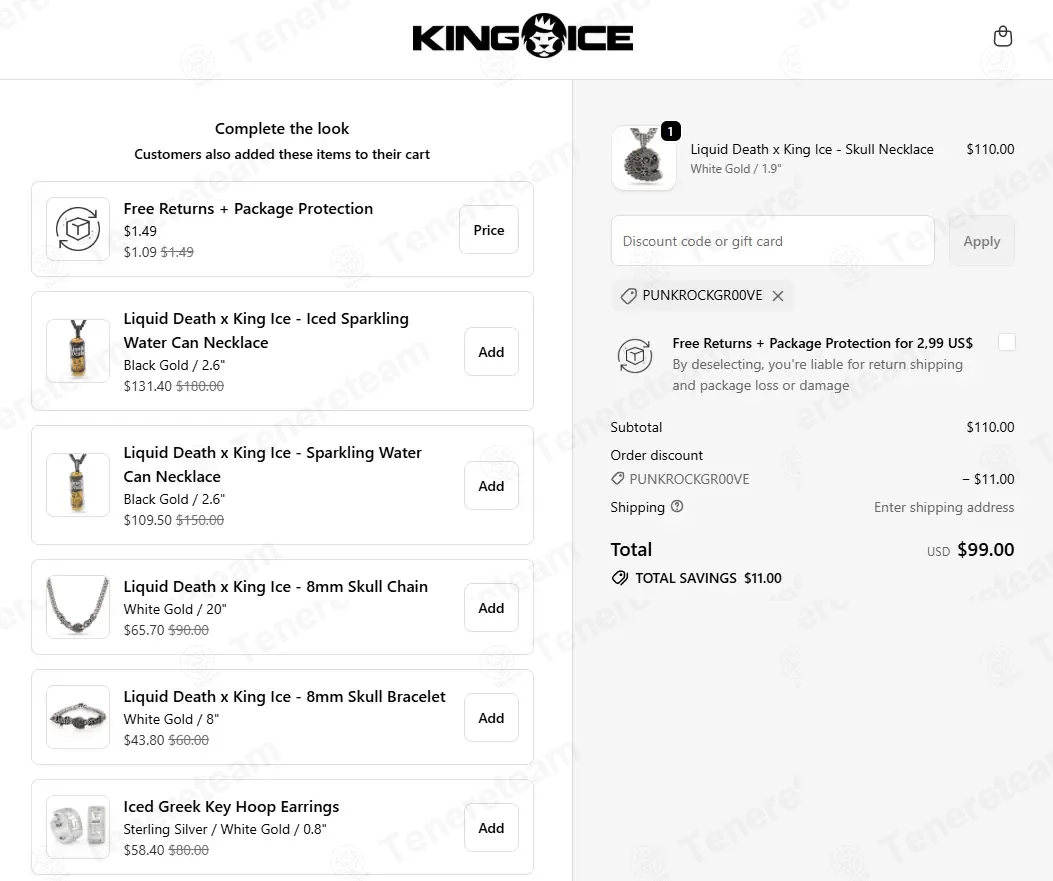Click the Free Returns box icon in Complete the look

coord(78,229)
